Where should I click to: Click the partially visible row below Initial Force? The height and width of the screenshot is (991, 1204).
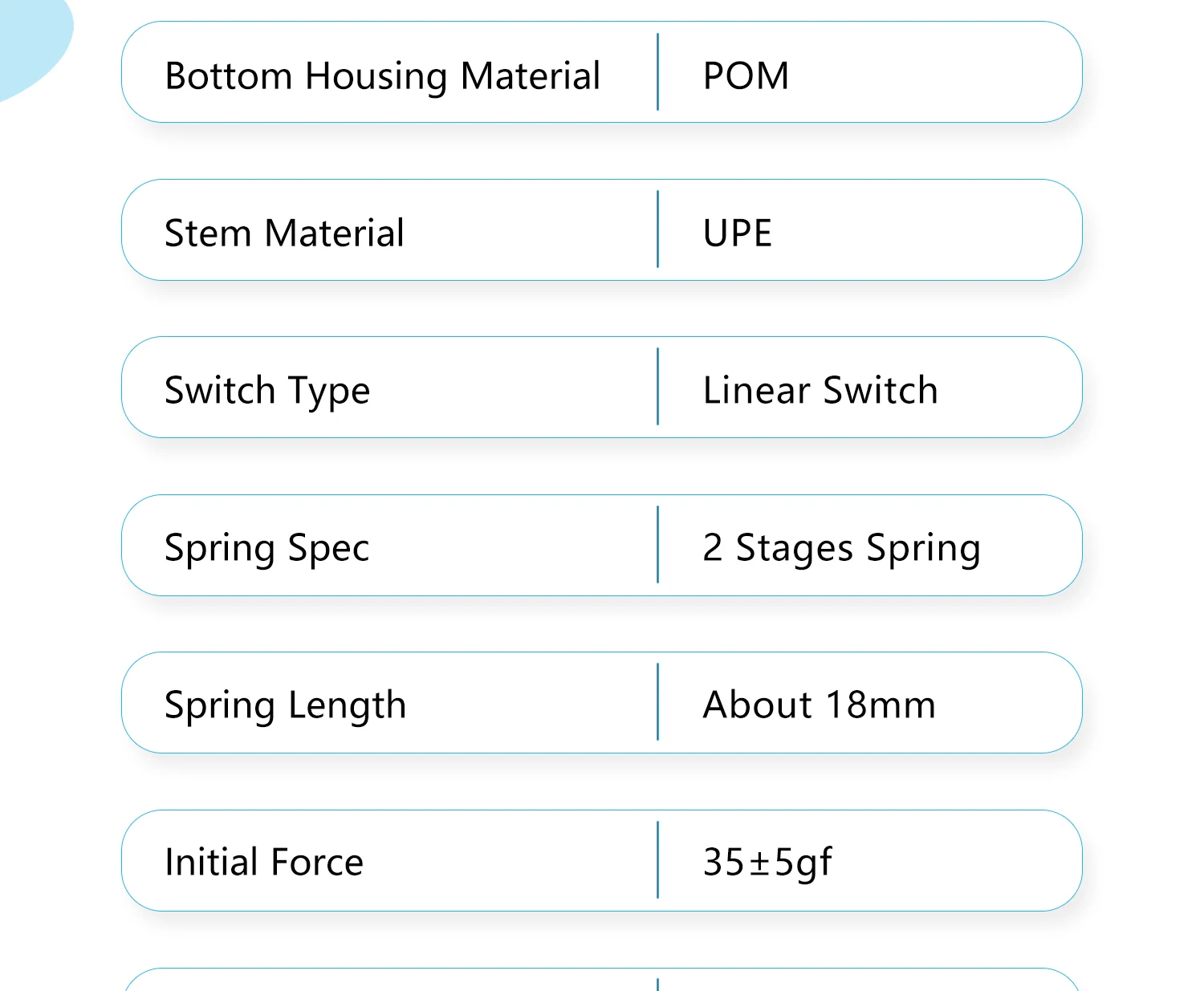(x=602, y=981)
